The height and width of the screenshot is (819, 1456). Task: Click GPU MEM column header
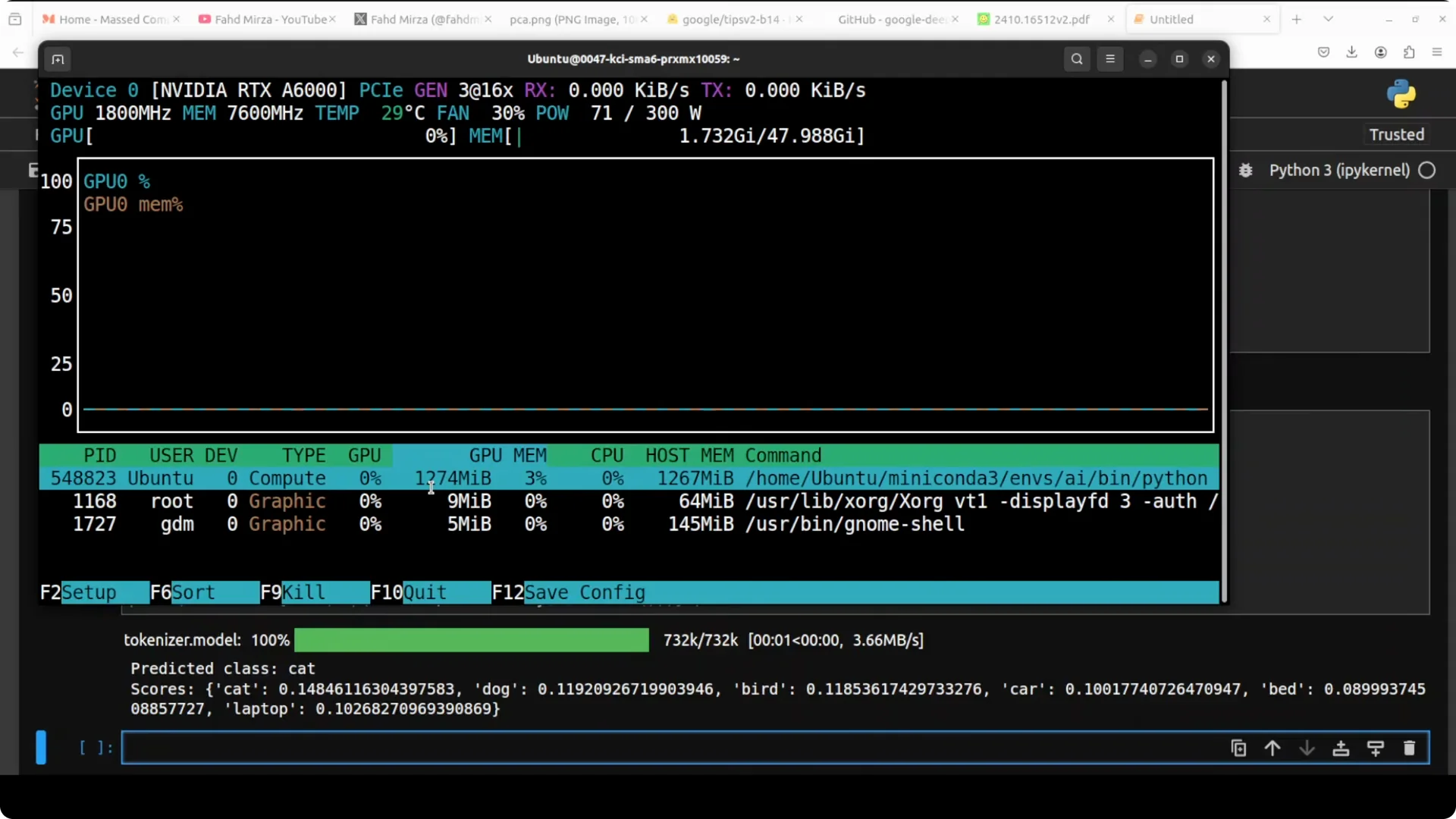507,456
